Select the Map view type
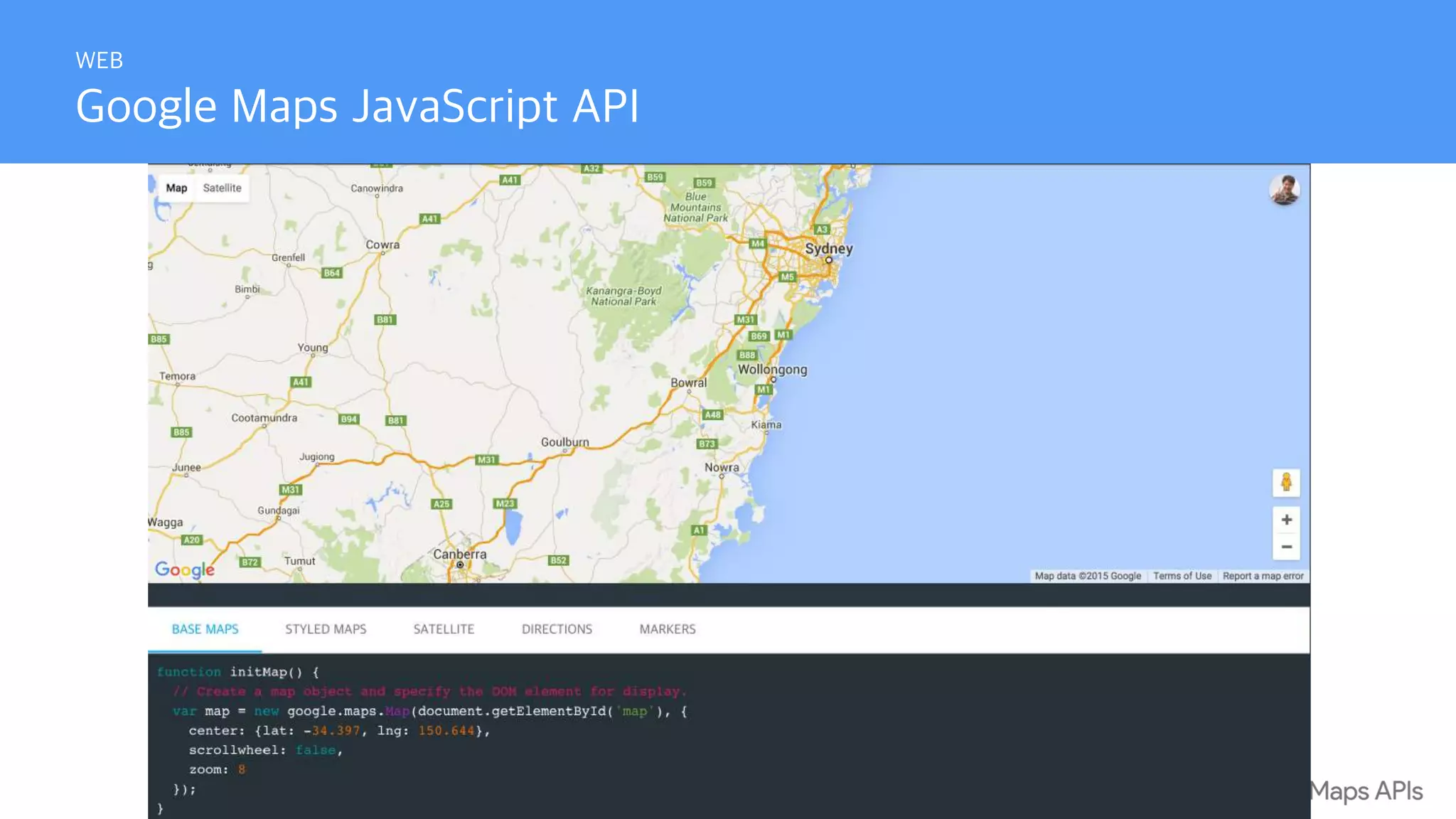The image size is (1456, 819). click(176, 188)
